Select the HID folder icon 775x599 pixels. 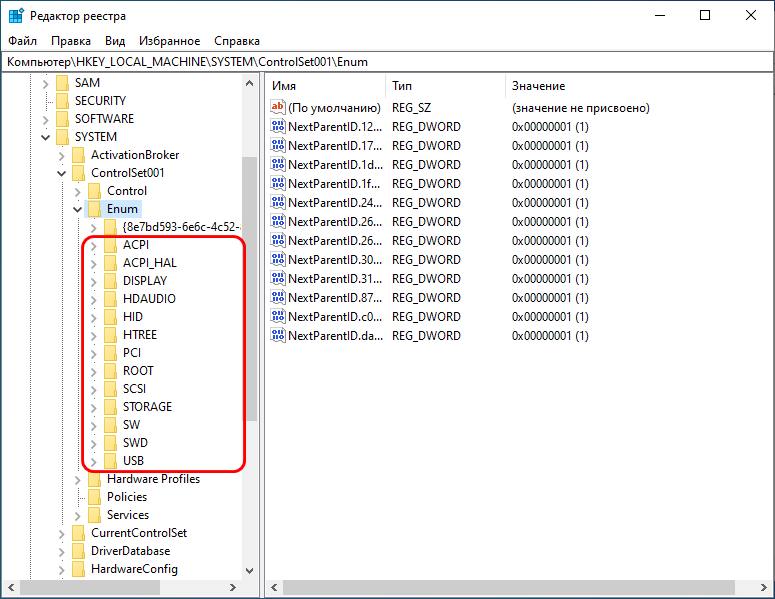point(111,317)
